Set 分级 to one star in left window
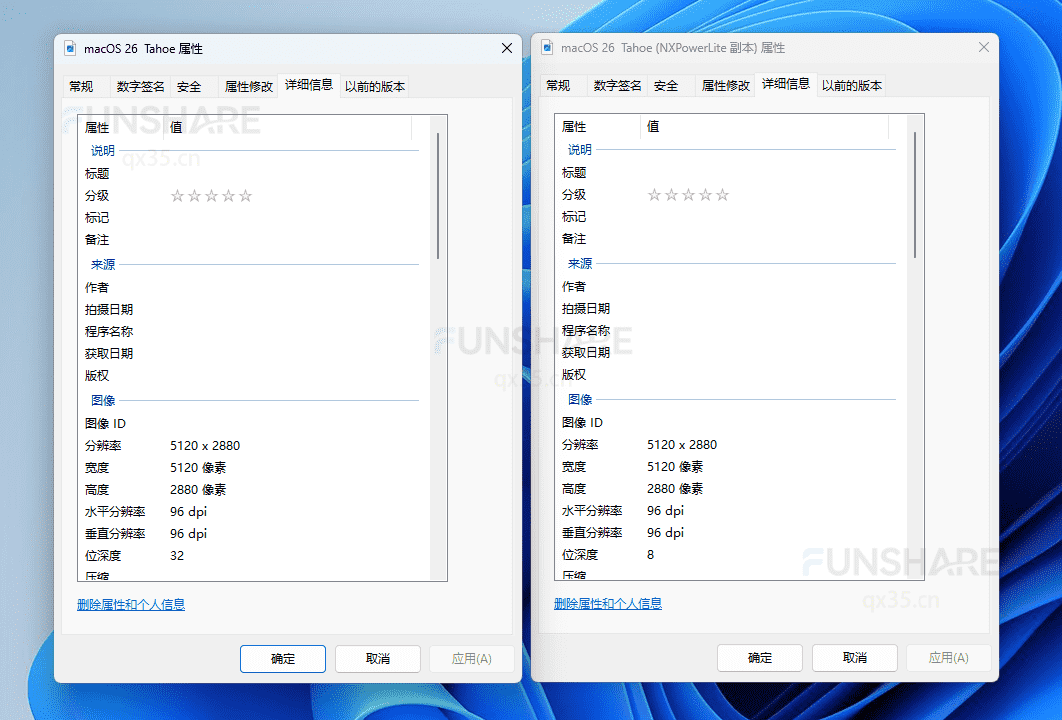Screen dimensions: 1062x720 [177, 196]
